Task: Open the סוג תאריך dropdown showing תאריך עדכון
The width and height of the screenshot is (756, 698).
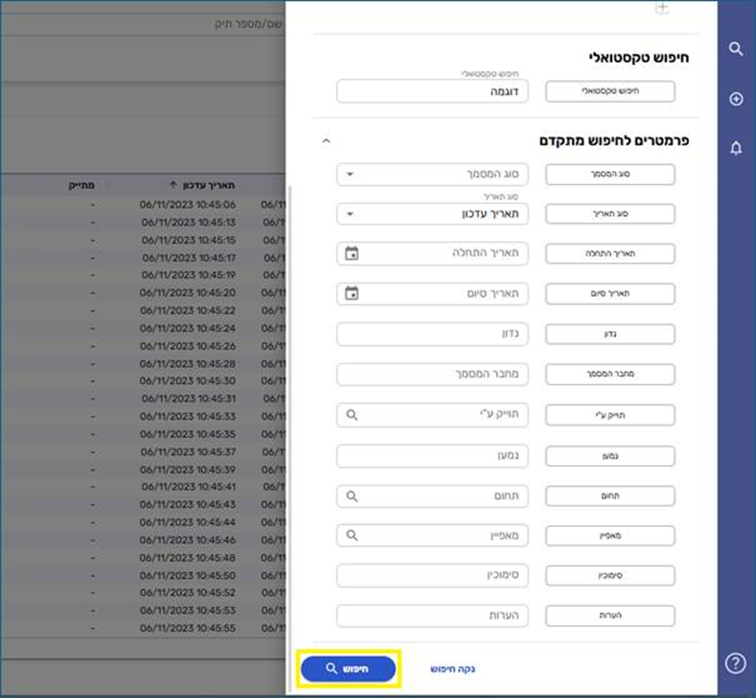Action: coord(350,214)
